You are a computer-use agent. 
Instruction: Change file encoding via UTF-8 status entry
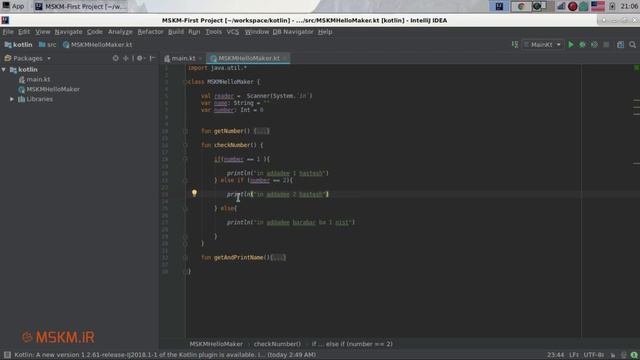point(594,355)
